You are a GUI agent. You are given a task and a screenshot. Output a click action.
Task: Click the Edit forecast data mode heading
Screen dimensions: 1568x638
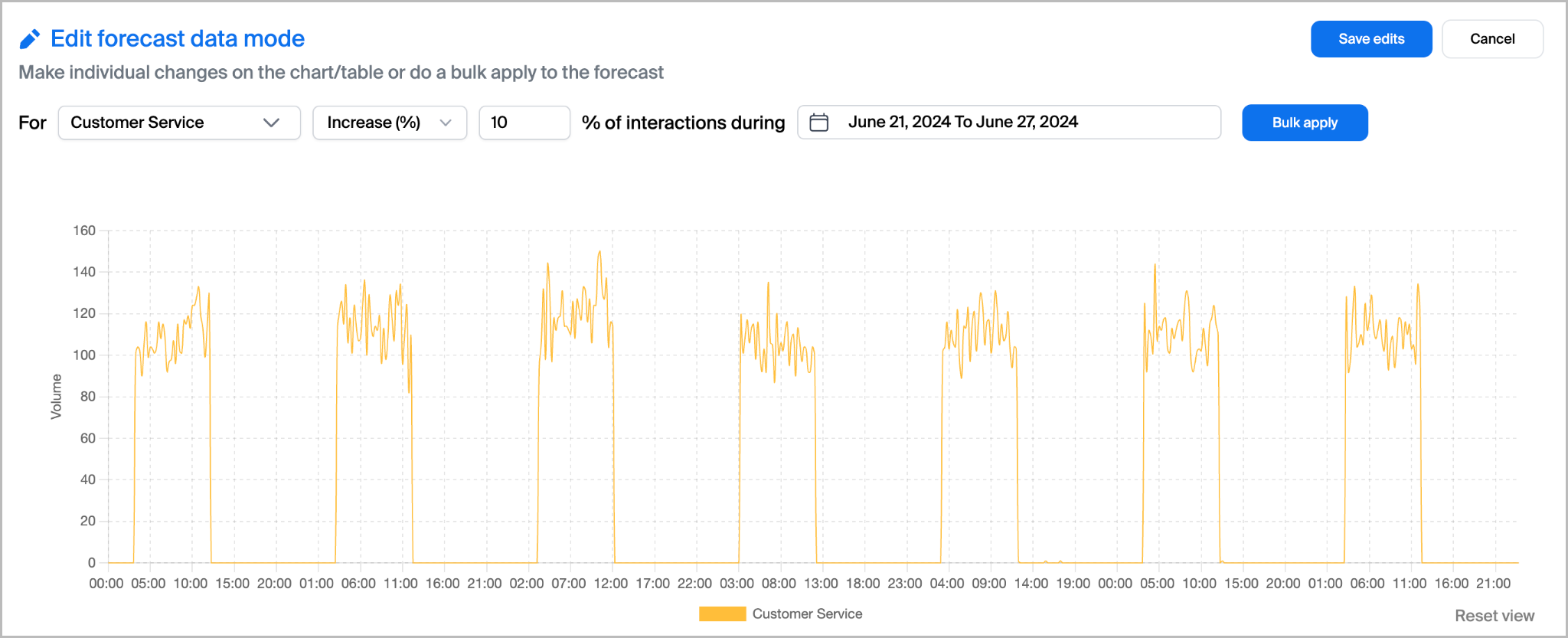(178, 39)
